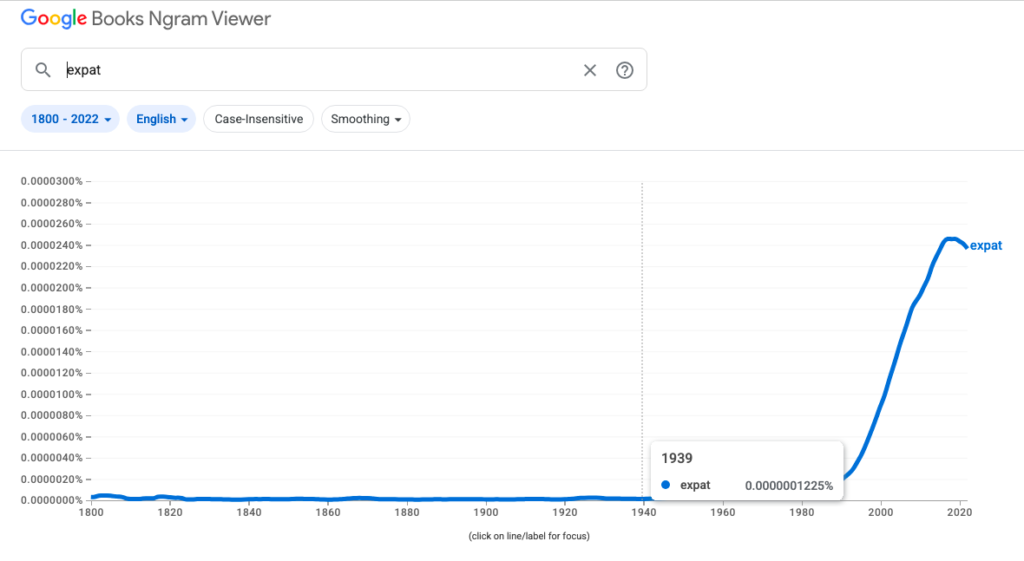Click the 1960 x-axis year label
1024x561 pixels.
pos(723,512)
